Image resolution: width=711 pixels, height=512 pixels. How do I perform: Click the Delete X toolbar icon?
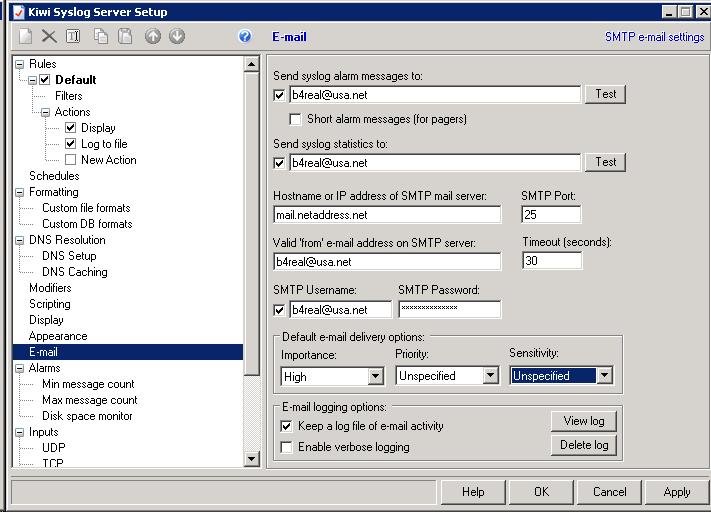49,36
